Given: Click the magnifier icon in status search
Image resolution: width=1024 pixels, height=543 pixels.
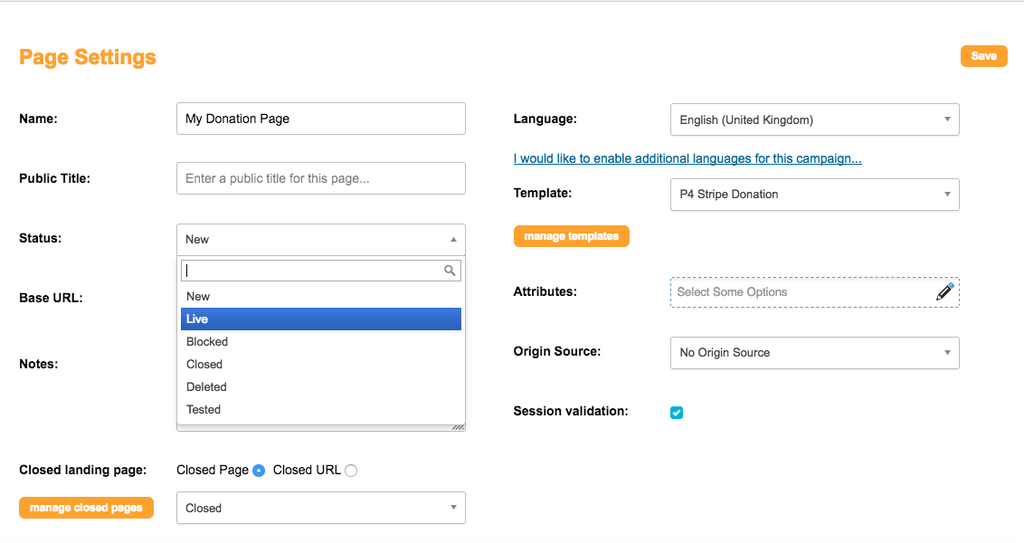Looking at the screenshot, I should click(x=449, y=271).
